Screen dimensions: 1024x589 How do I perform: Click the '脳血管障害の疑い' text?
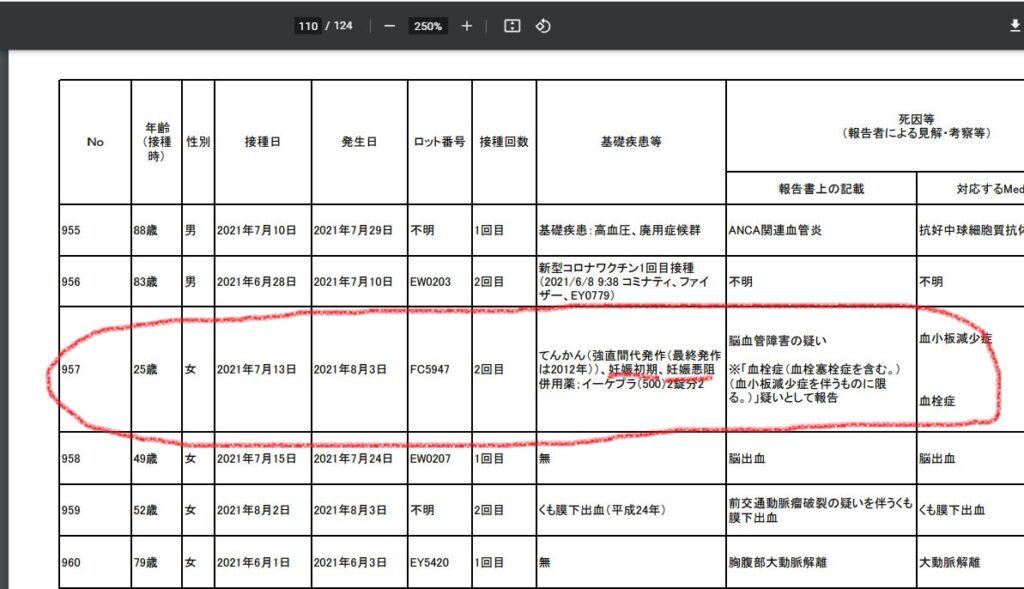[778, 341]
